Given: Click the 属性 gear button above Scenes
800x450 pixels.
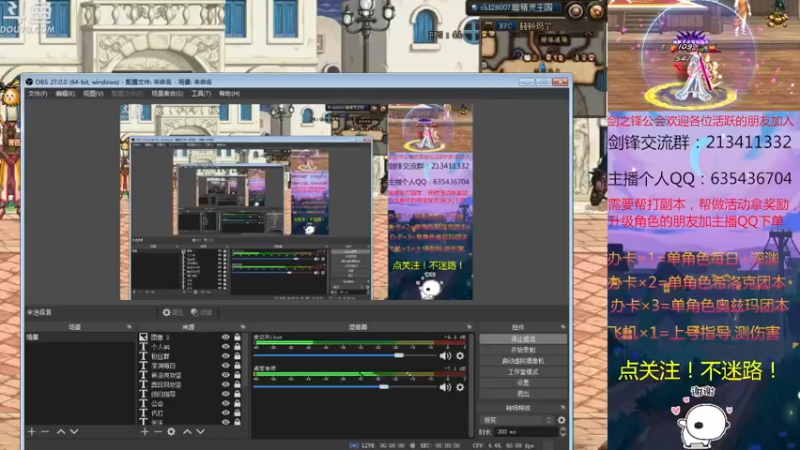Looking at the screenshot, I should pos(172,312).
